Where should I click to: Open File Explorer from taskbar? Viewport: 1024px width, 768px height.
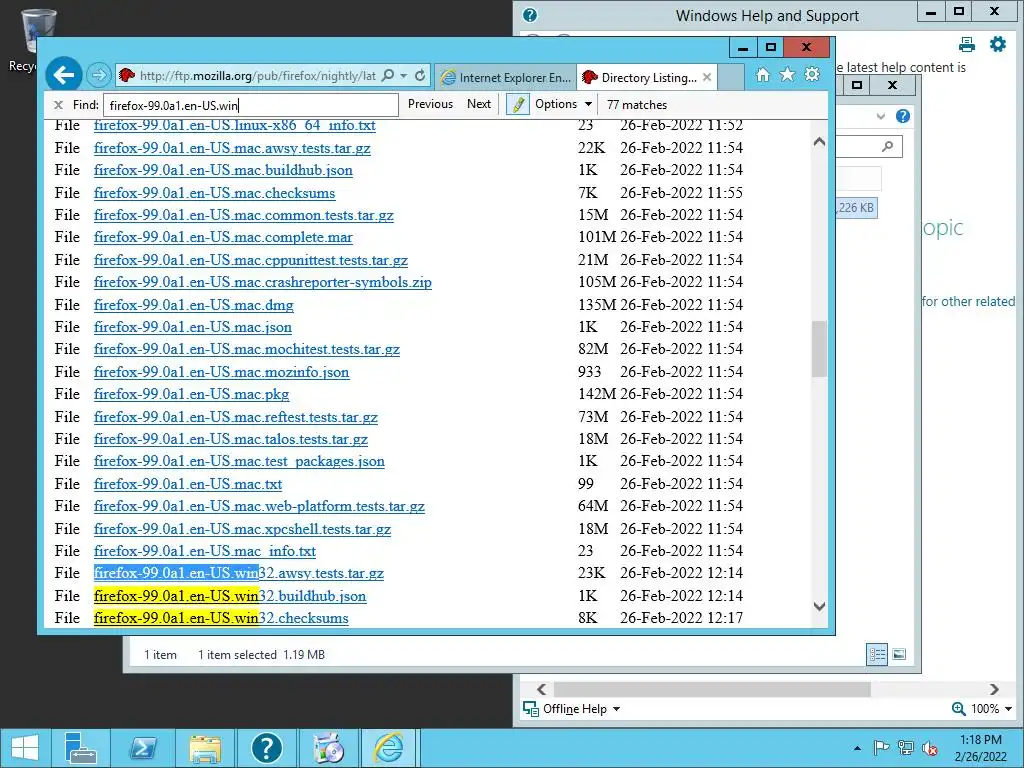(204, 748)
